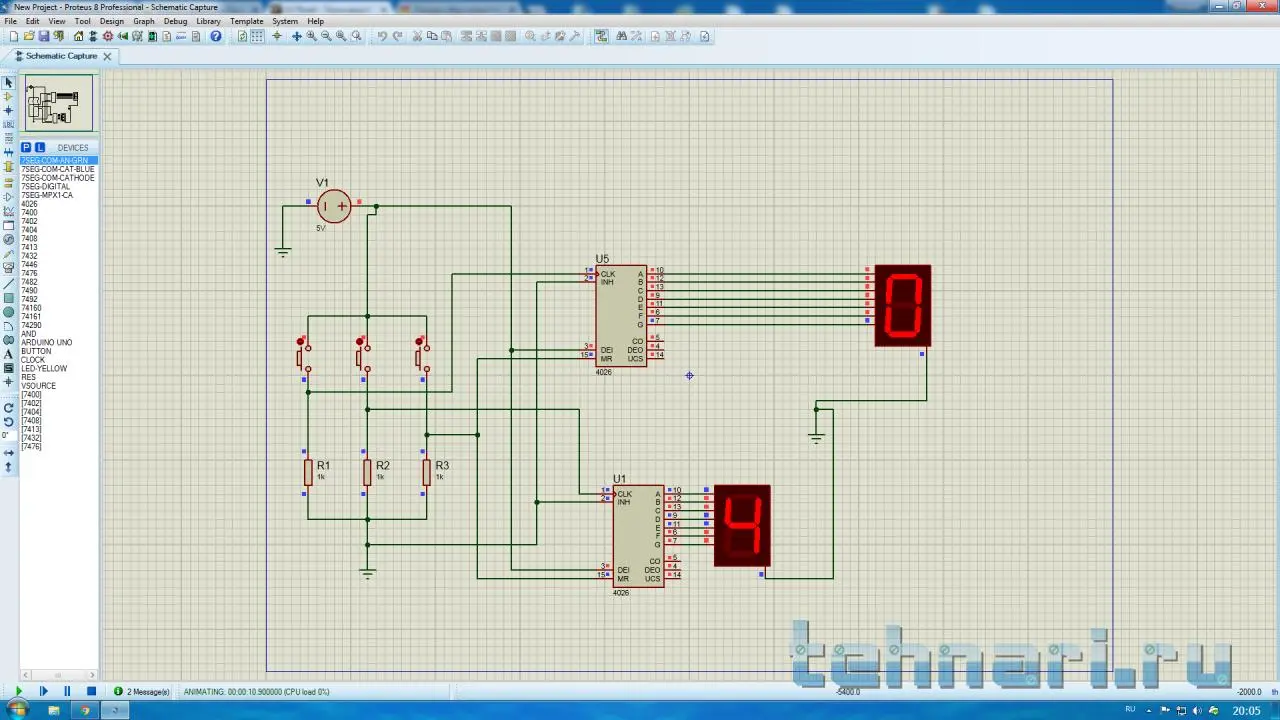Viewport: 1280px width, 720px height.
Task: Open Help with the blue question mark icon
Action: click(216, 37)
